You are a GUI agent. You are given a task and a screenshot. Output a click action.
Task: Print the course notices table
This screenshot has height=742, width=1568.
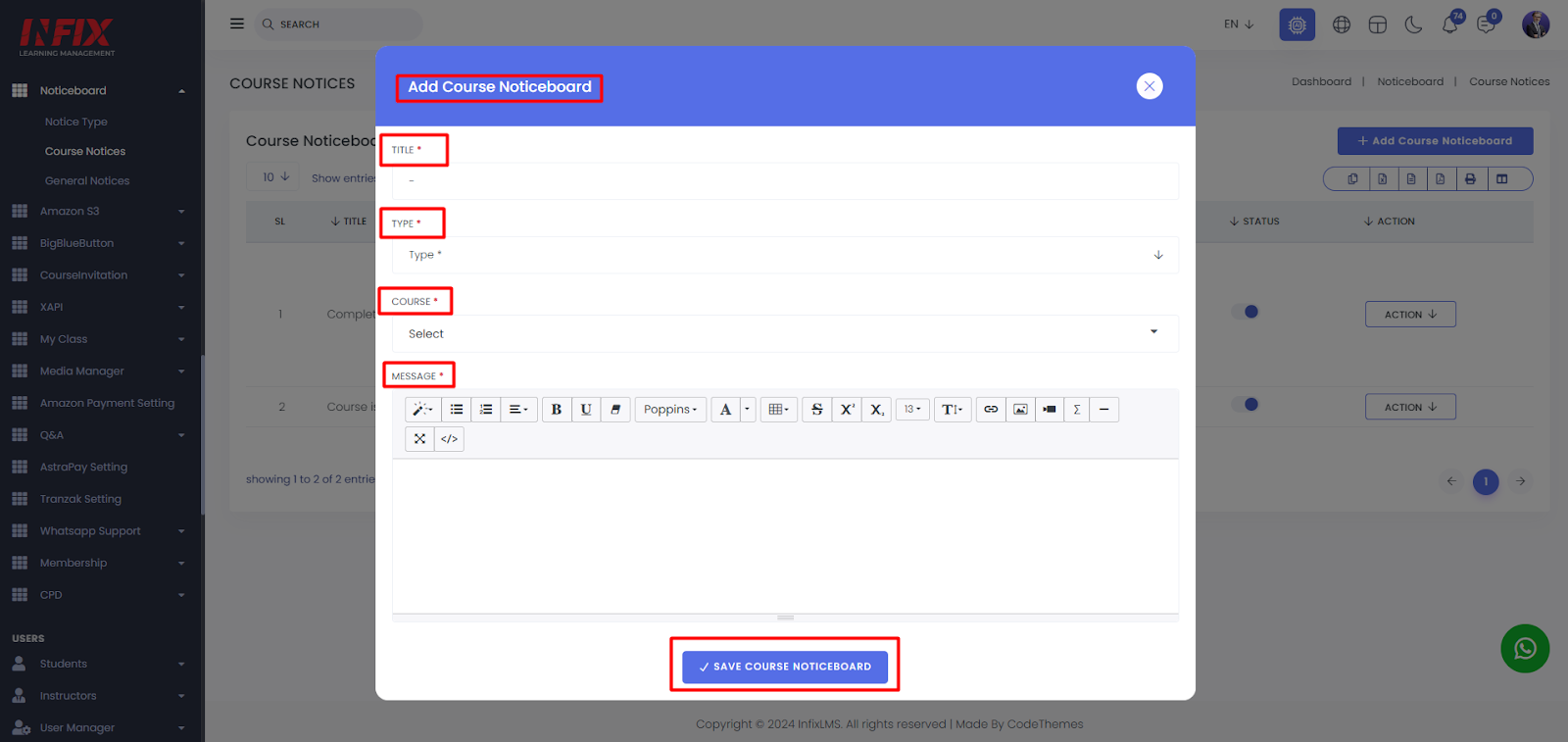[x=1470, y=178]
